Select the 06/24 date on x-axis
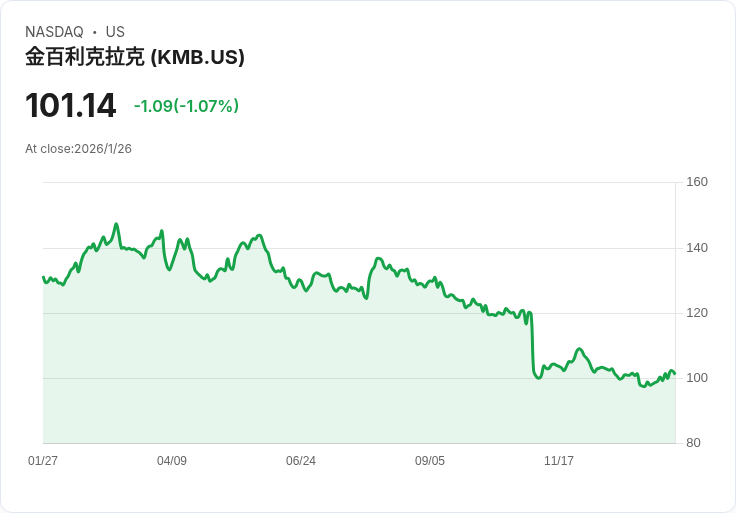 pyautogui.click(x=301, y=461)
